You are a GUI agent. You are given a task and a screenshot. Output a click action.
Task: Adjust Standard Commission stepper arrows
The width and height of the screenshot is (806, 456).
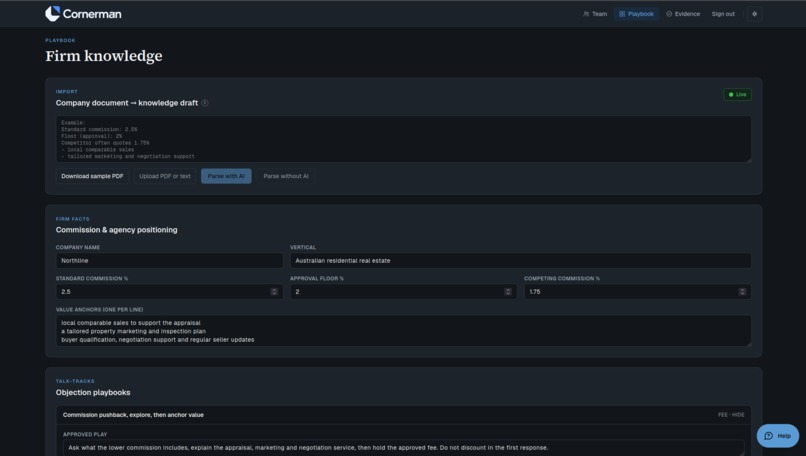point(274,291)
